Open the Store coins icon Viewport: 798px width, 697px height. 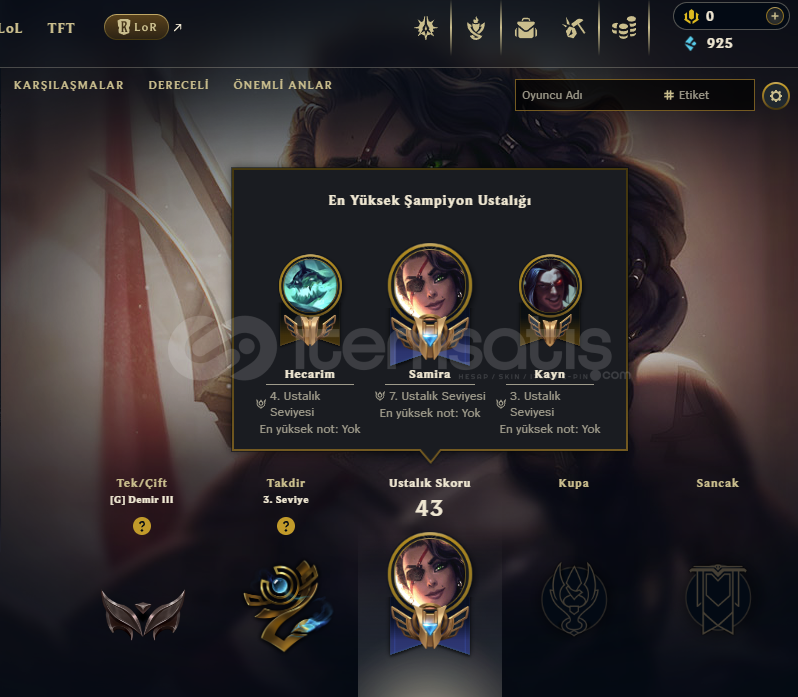(624, 28)
